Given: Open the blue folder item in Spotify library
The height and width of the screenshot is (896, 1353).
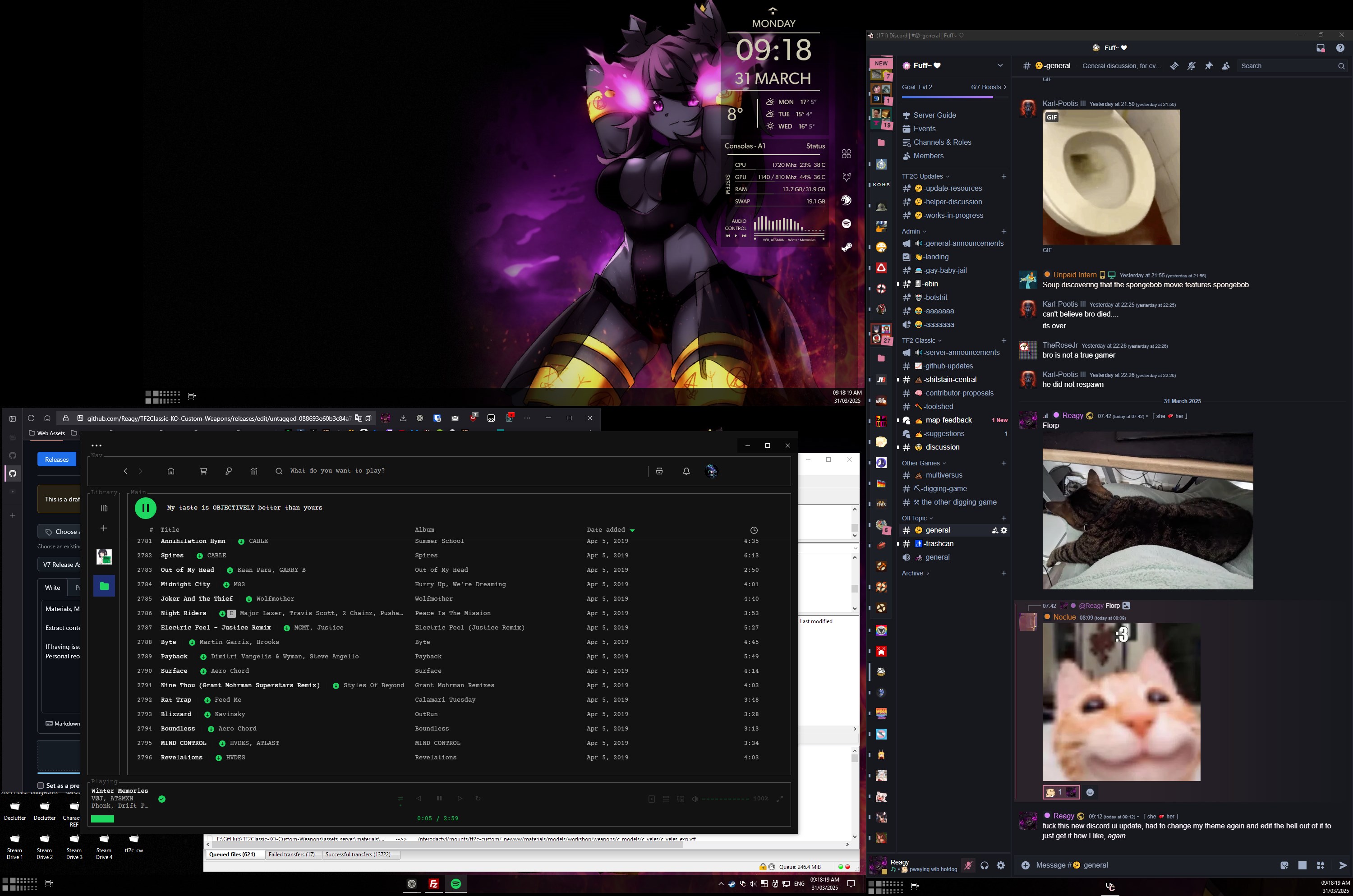Looking at the screenshot, I should tap(104, 586).
